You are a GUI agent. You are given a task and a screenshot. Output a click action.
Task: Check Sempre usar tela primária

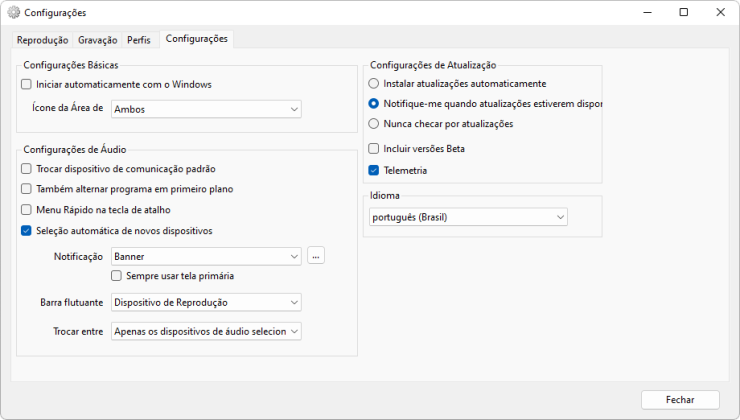click(116, 276)
